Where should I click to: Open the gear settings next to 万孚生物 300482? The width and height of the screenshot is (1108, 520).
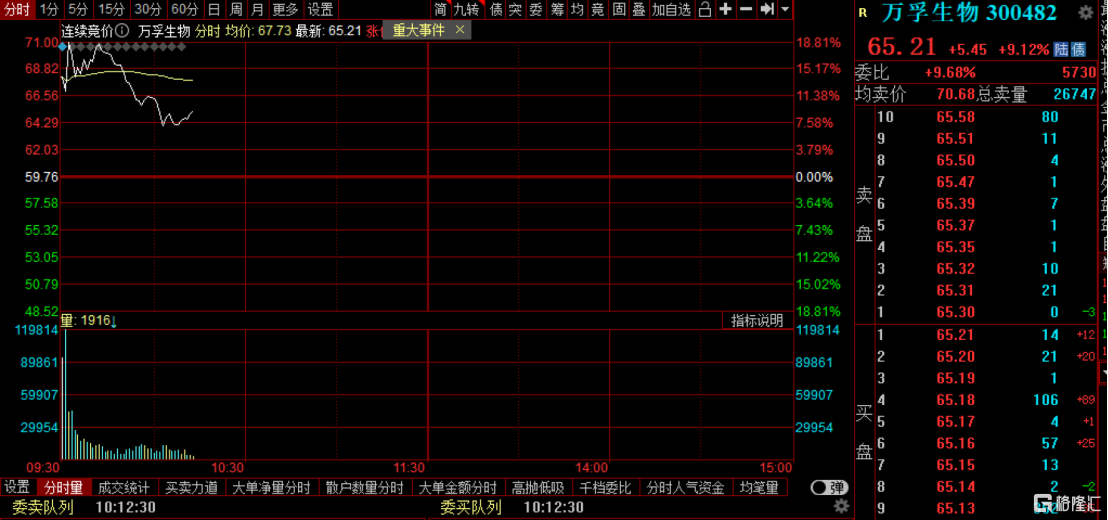[1085, 13]
